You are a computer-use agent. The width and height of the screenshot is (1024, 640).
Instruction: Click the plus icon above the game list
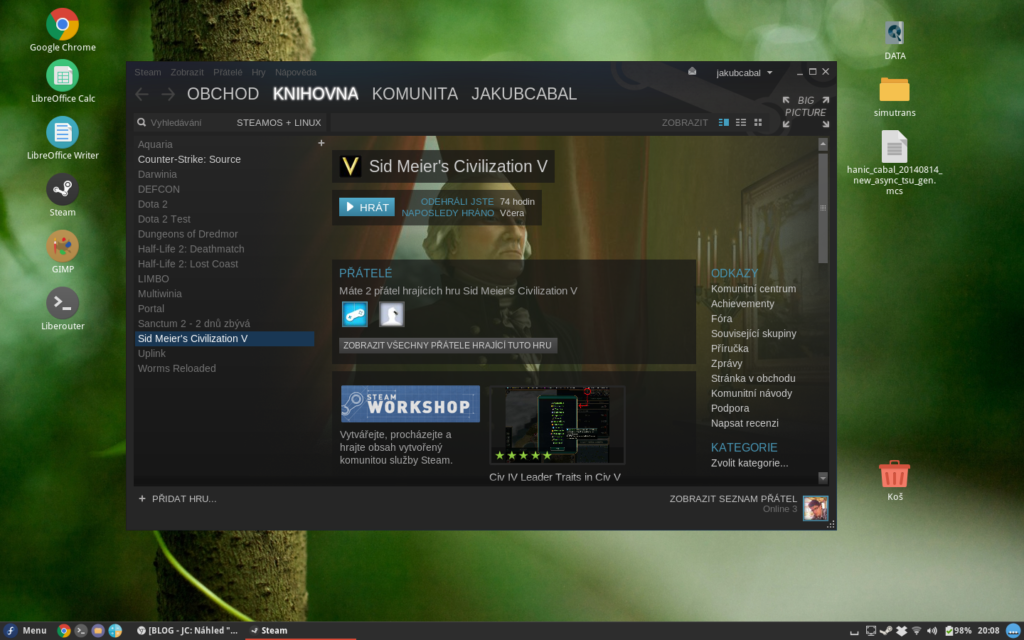[x=321, y=143]
